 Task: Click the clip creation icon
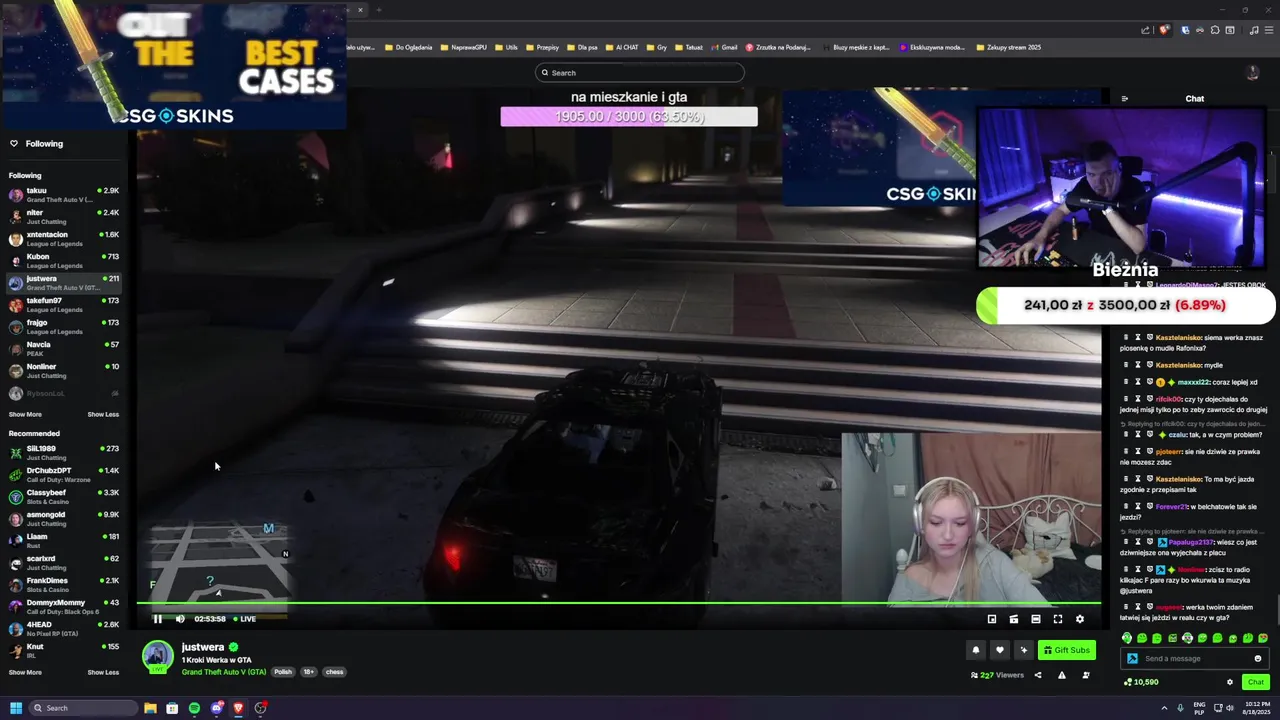point(1014,619)
